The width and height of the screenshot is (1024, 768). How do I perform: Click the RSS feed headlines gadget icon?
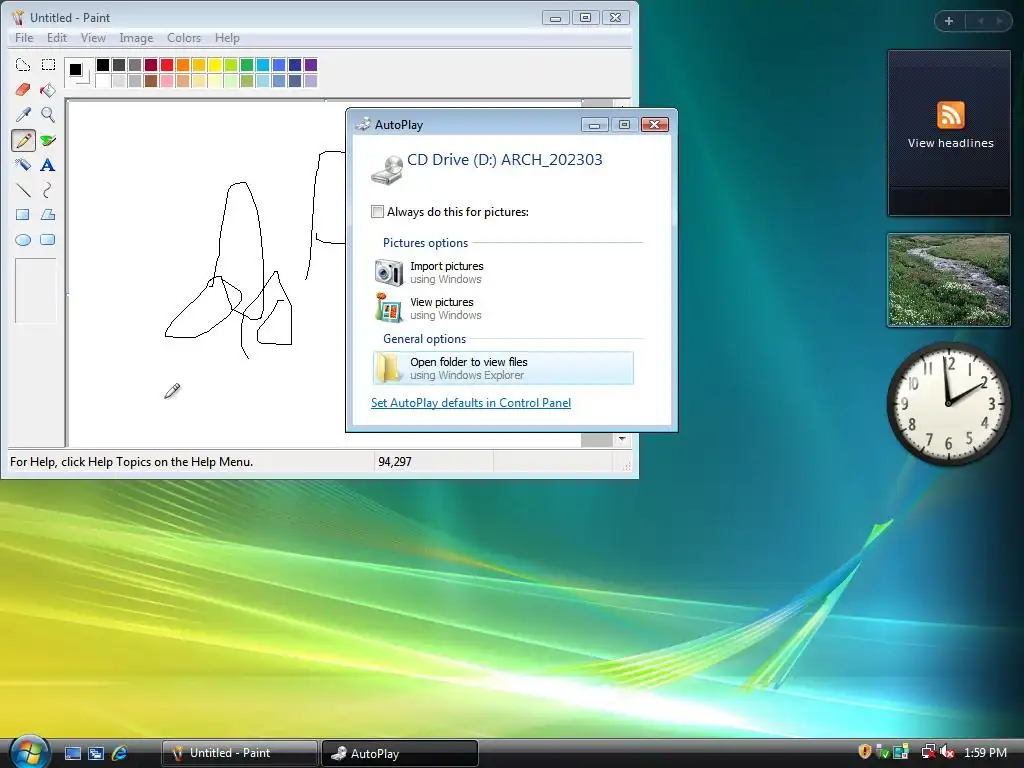pos(950,115)
